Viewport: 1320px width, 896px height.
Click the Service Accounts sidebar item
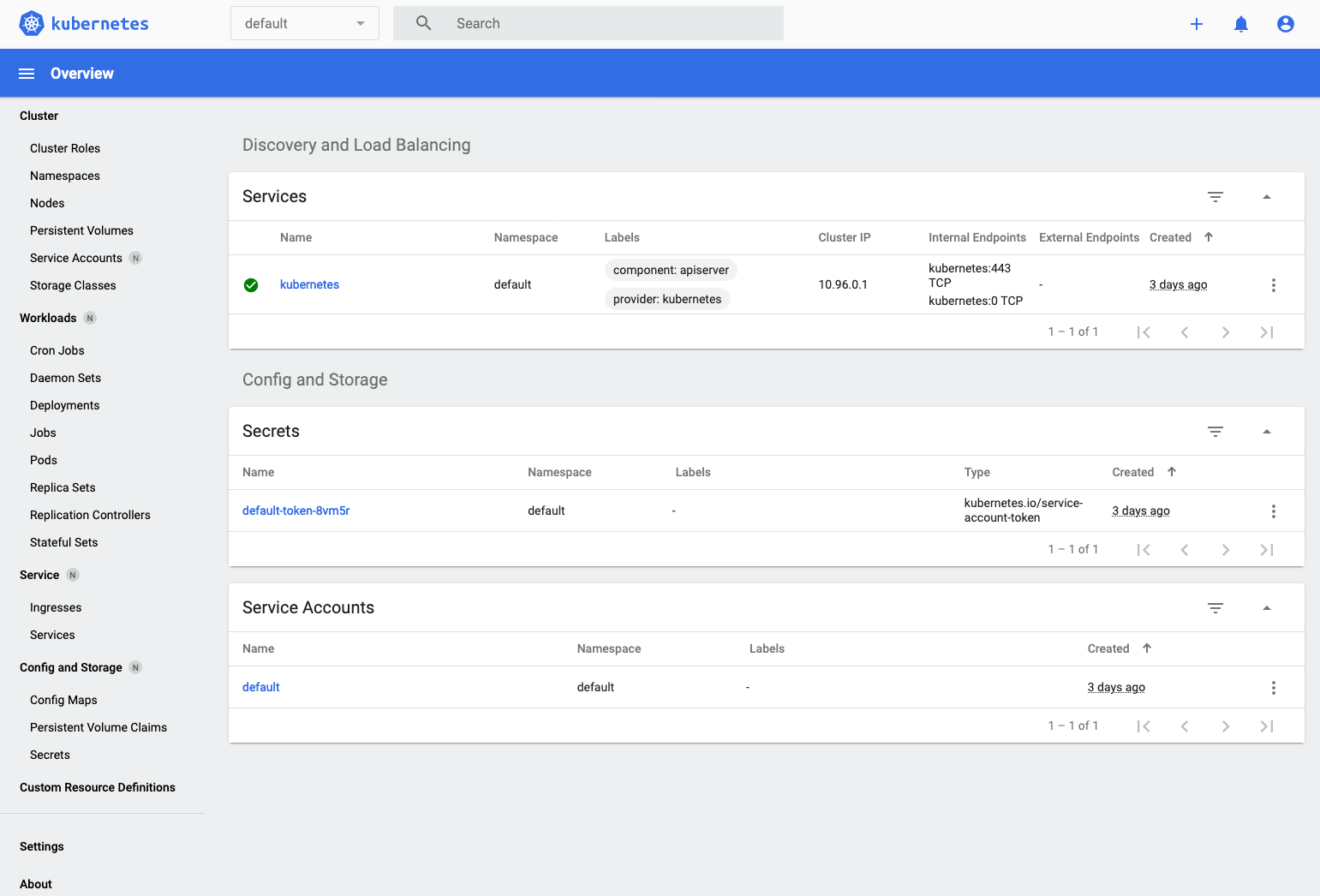(x=76, y=258)
